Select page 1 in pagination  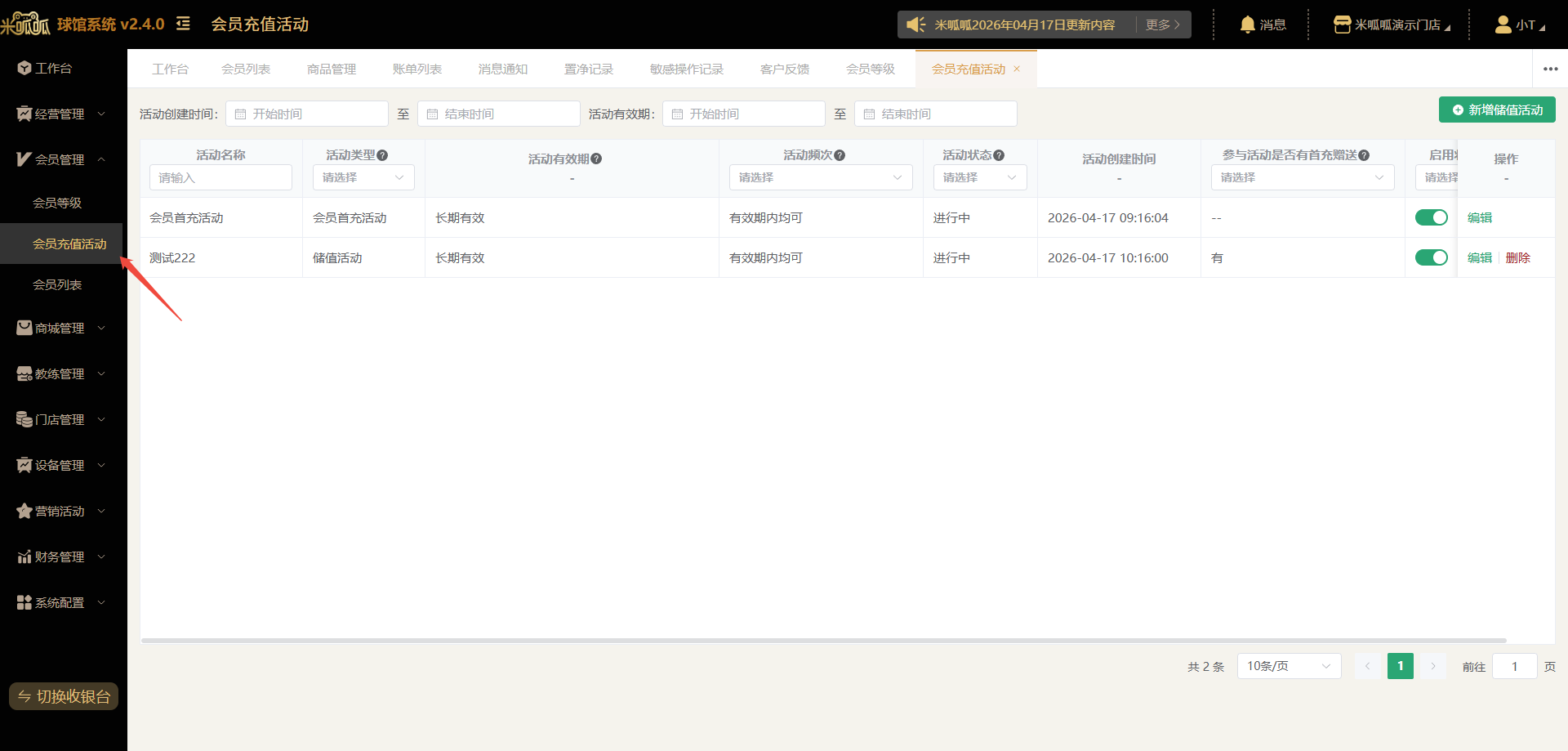tap(1400, 666)
